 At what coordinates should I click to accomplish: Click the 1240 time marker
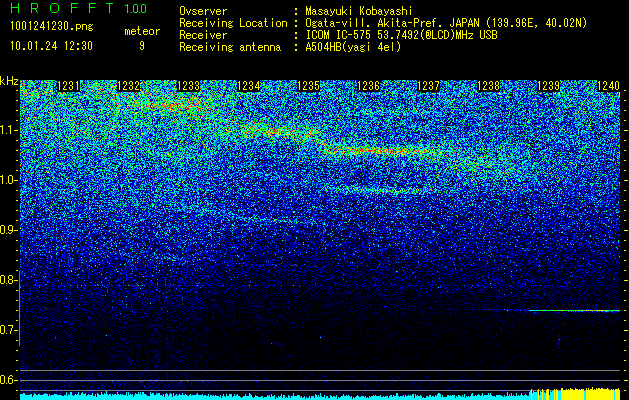609,86
